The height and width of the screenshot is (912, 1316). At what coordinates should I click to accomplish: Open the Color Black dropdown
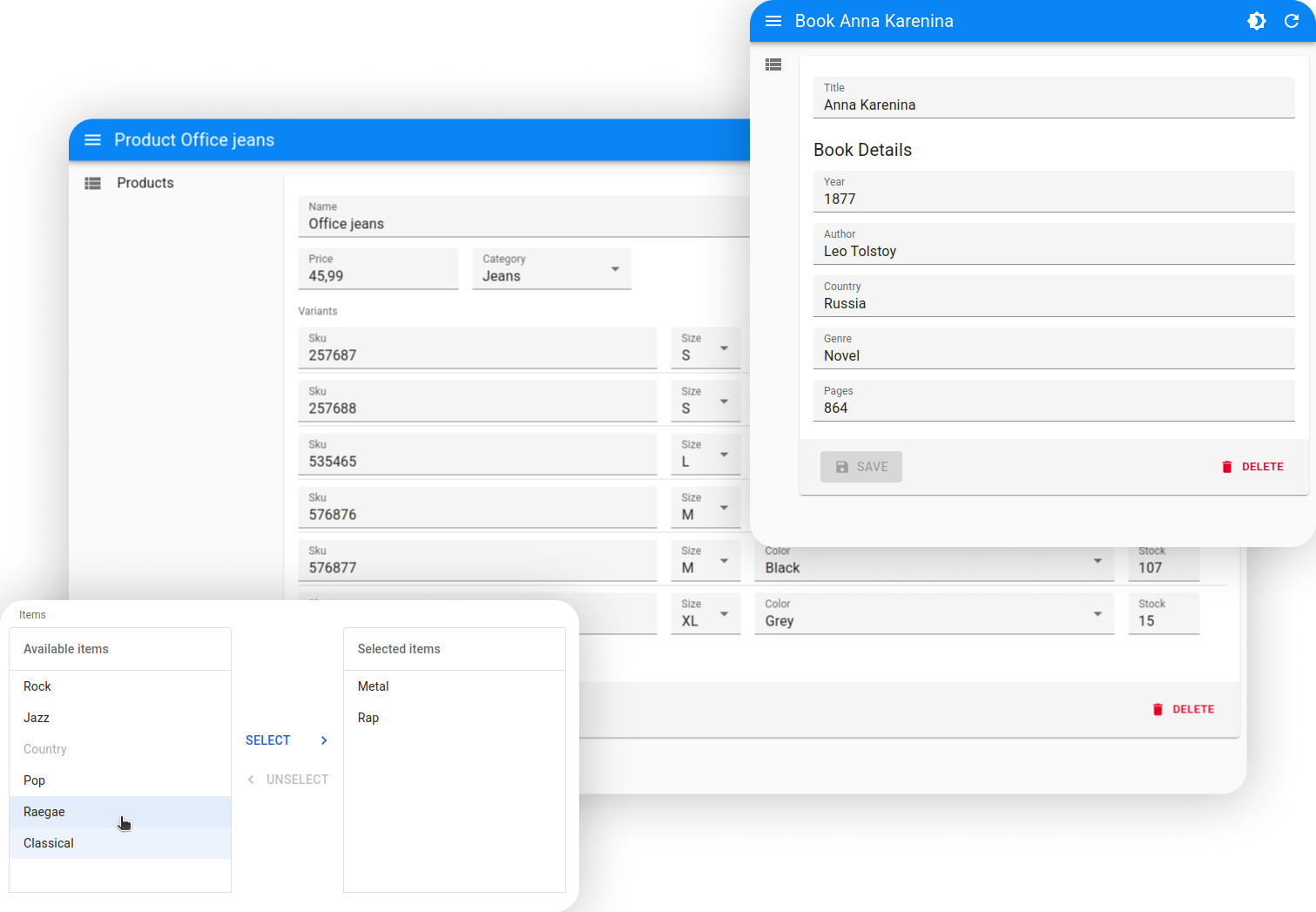coord(934,564)
